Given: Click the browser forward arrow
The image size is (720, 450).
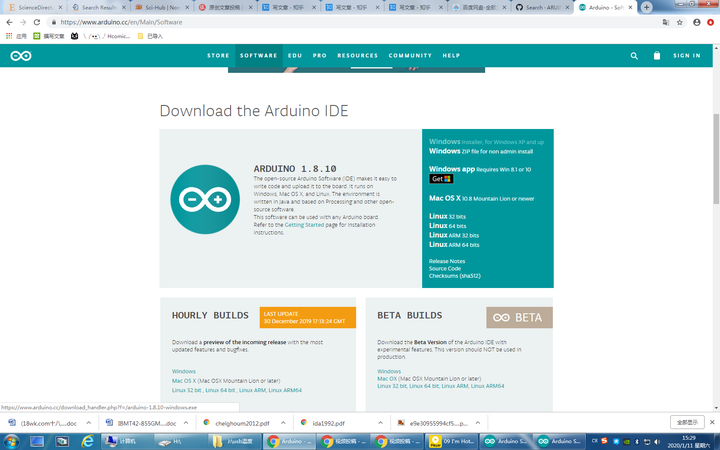Looking at the screenshot, I should [x=23, y=22].
